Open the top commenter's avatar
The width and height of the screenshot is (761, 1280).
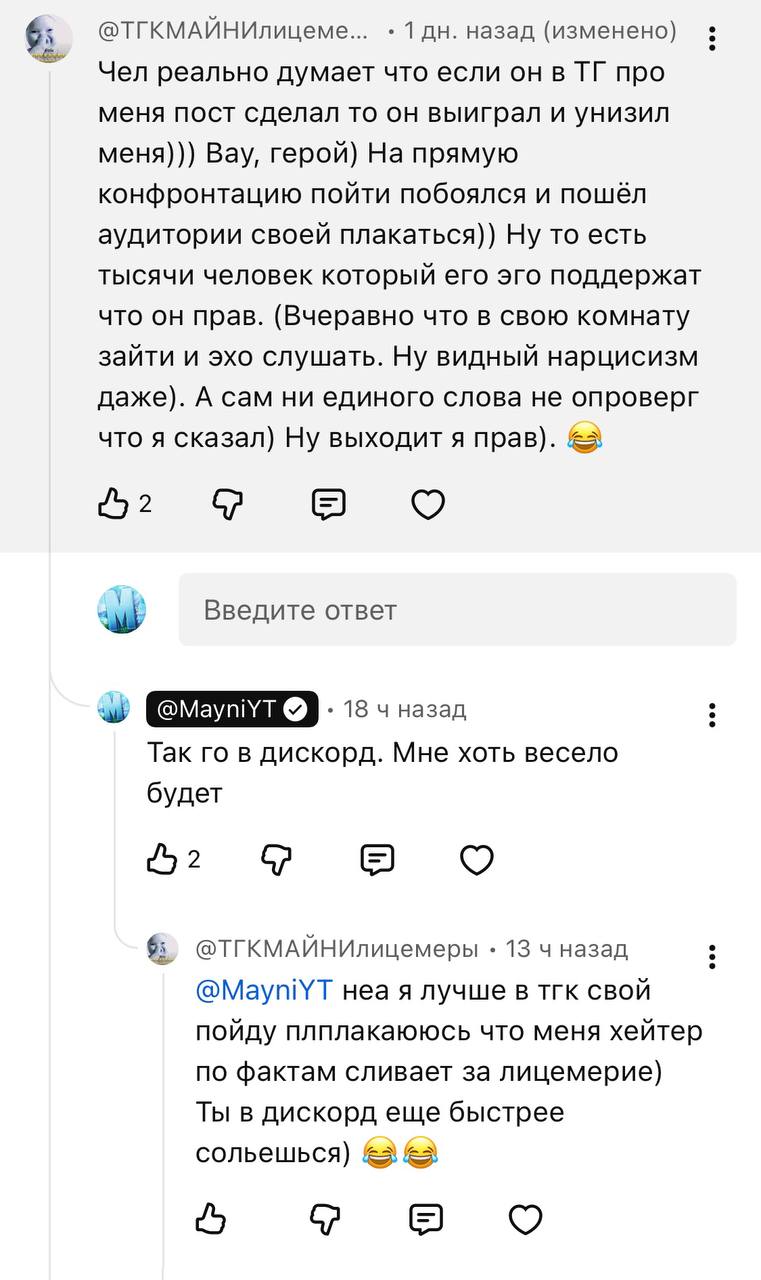pyautogui.click(x=49, y=40)
